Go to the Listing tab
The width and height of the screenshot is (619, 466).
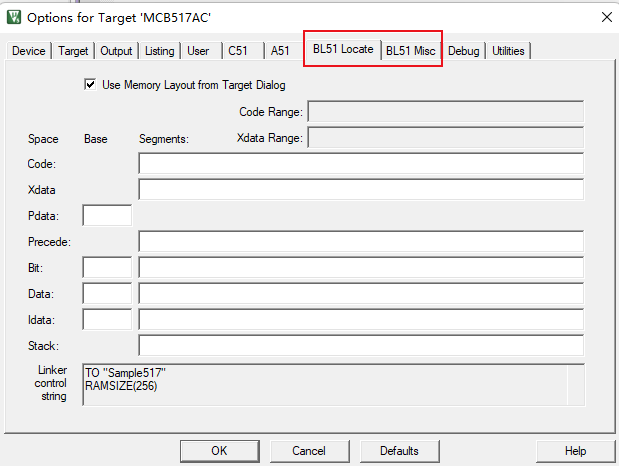click(159, 51)
